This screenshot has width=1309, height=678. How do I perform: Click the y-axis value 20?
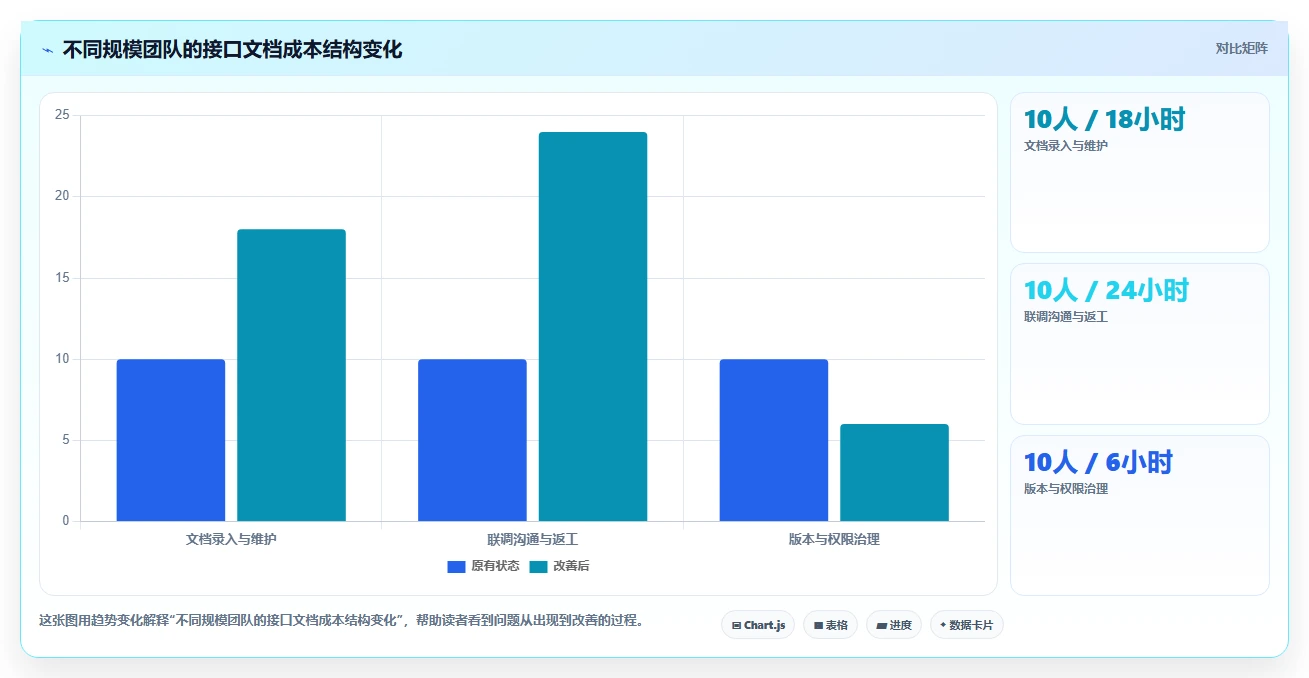tap(62, 196)
